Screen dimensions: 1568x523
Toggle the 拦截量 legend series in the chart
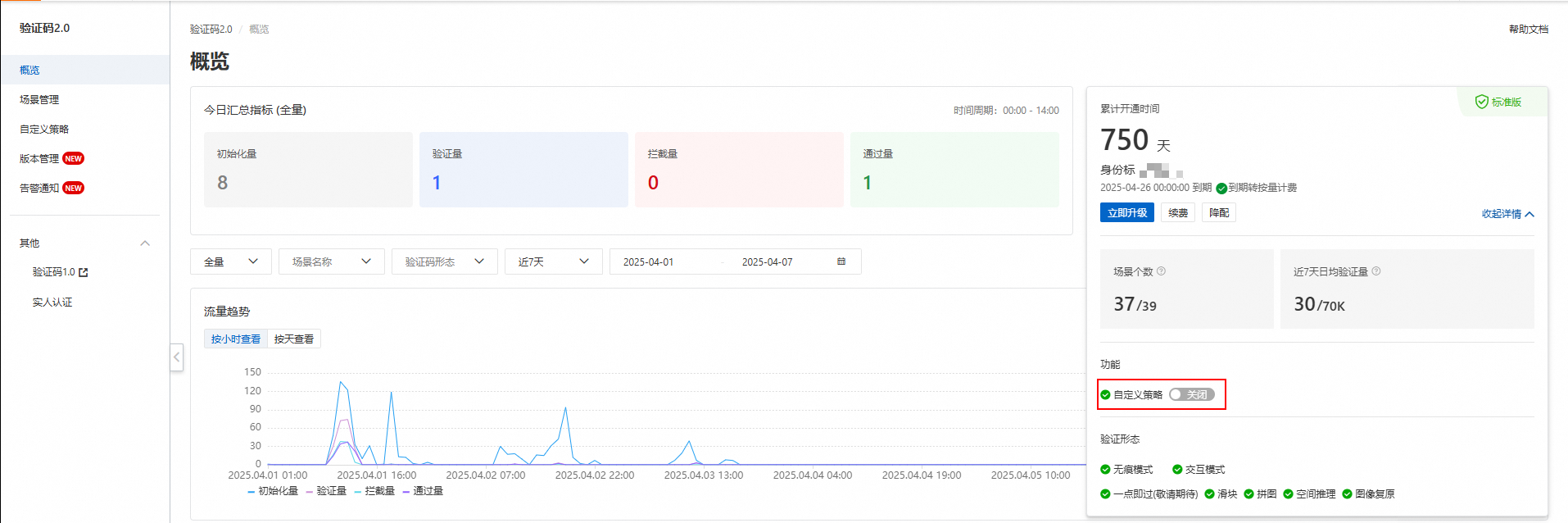click(374, 491)
